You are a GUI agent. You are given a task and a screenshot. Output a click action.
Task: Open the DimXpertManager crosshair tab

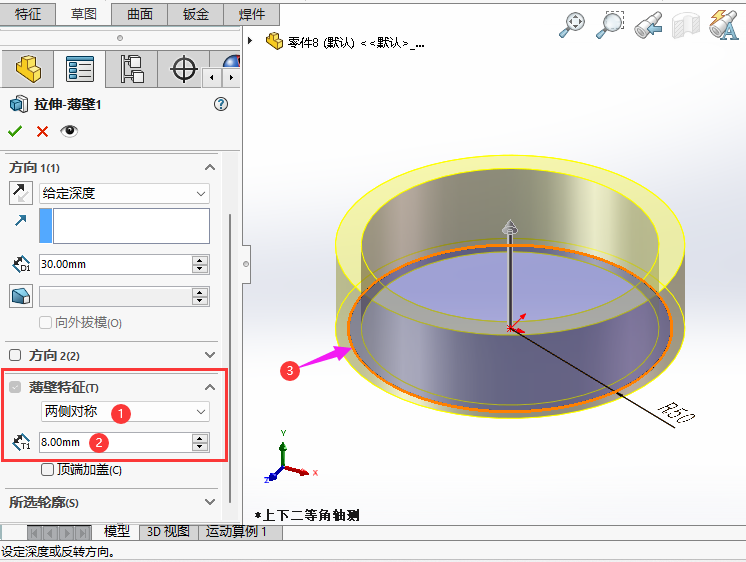(184, 69)
